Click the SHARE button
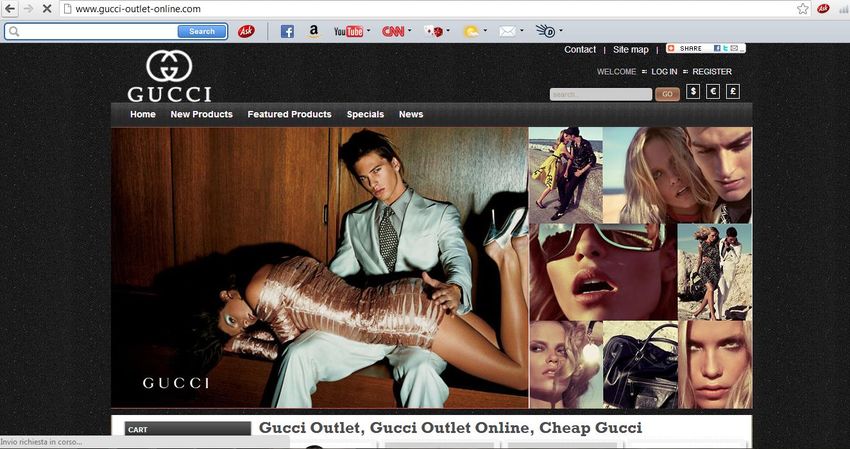Image resolution: width=850 pixels, height=449 pixels. pyautogui.click(x=706, y=48)
